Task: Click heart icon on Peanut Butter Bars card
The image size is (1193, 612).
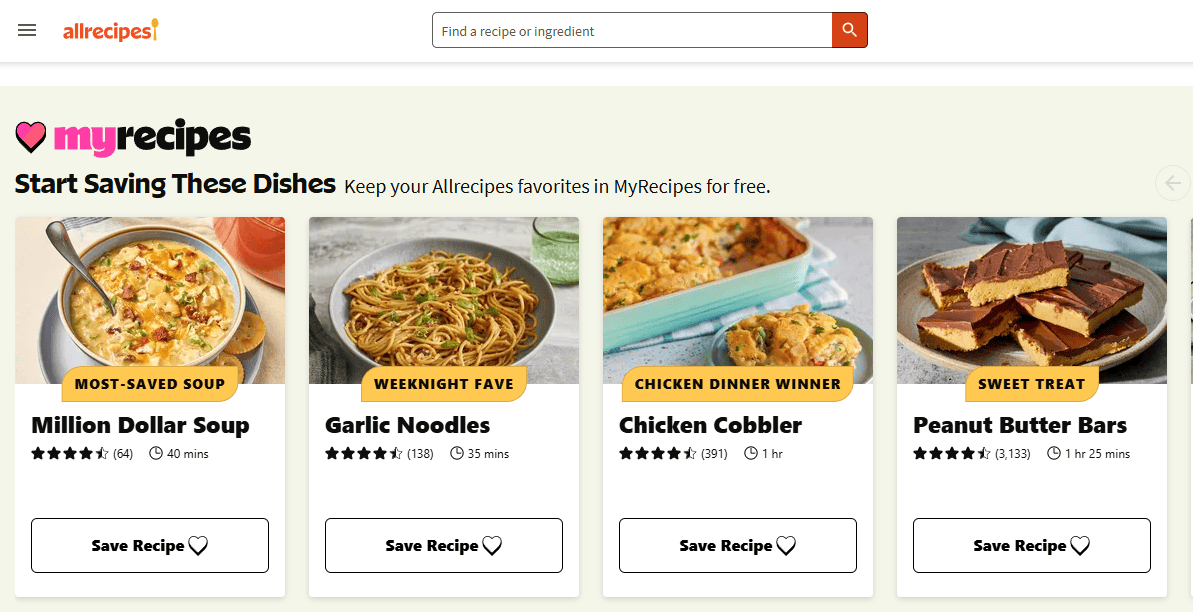Action: (1080, 546)
